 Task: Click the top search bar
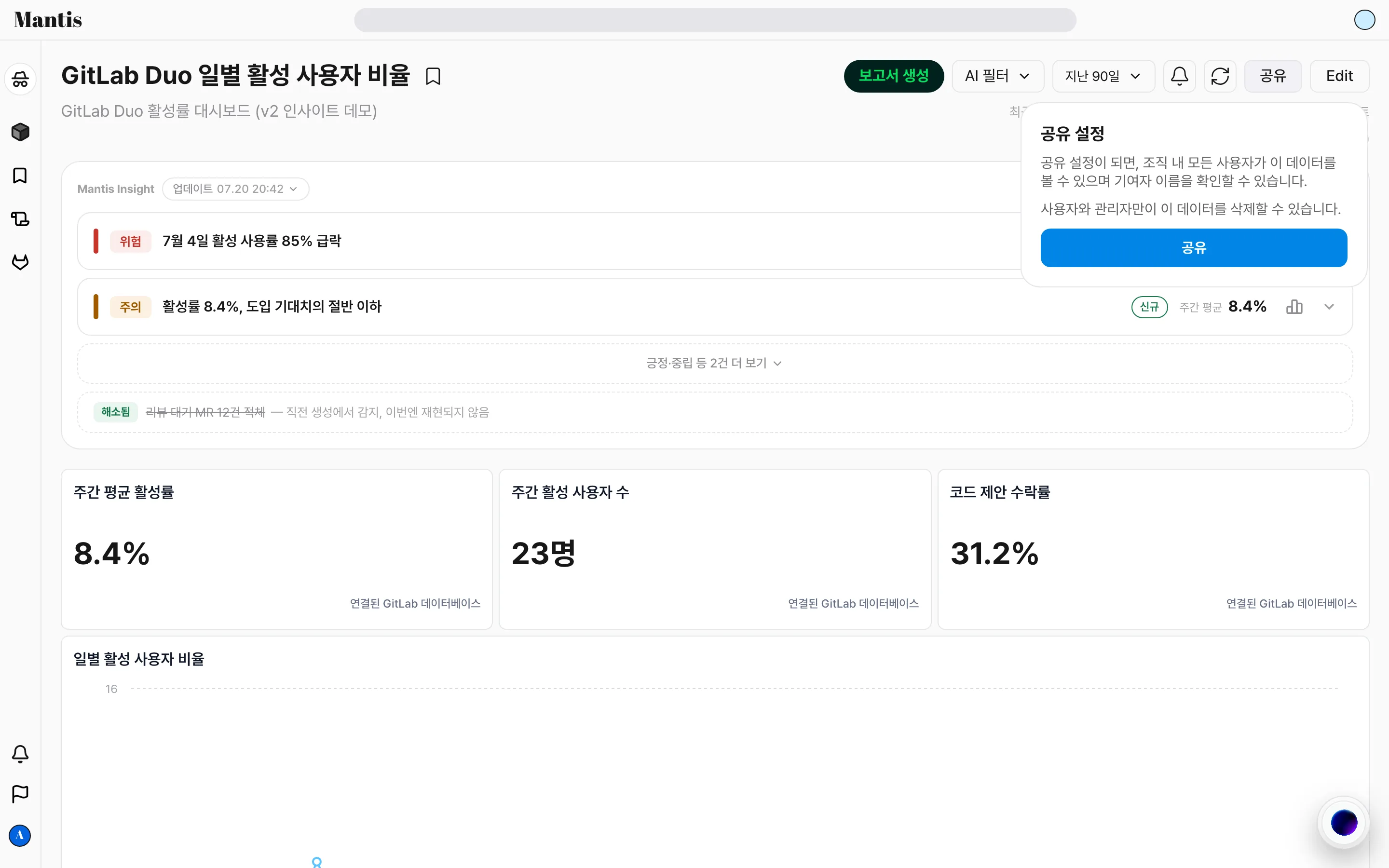click(x=715, y=20)
